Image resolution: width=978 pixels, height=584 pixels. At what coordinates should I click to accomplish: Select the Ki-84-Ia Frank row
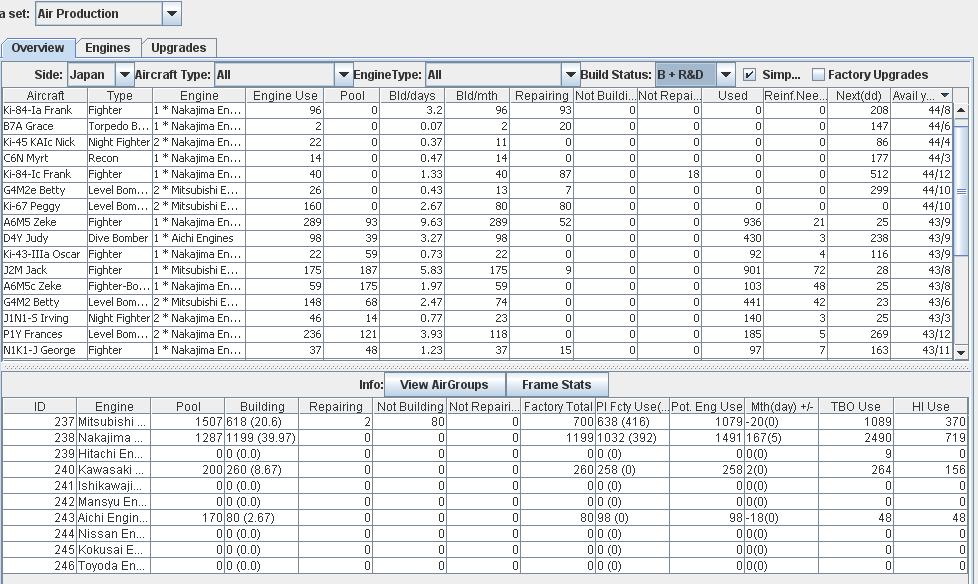478,110
